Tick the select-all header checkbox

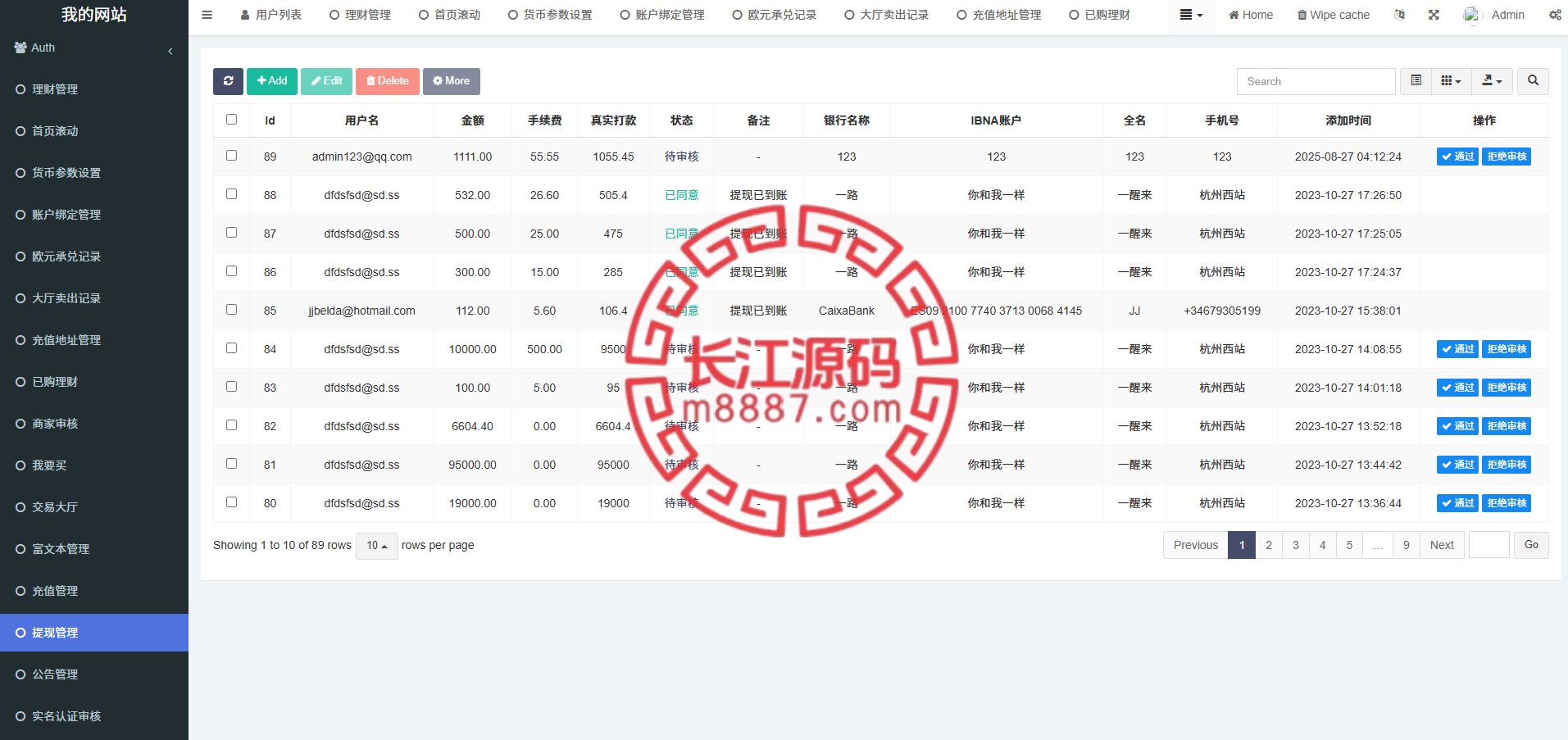point(231,120)
